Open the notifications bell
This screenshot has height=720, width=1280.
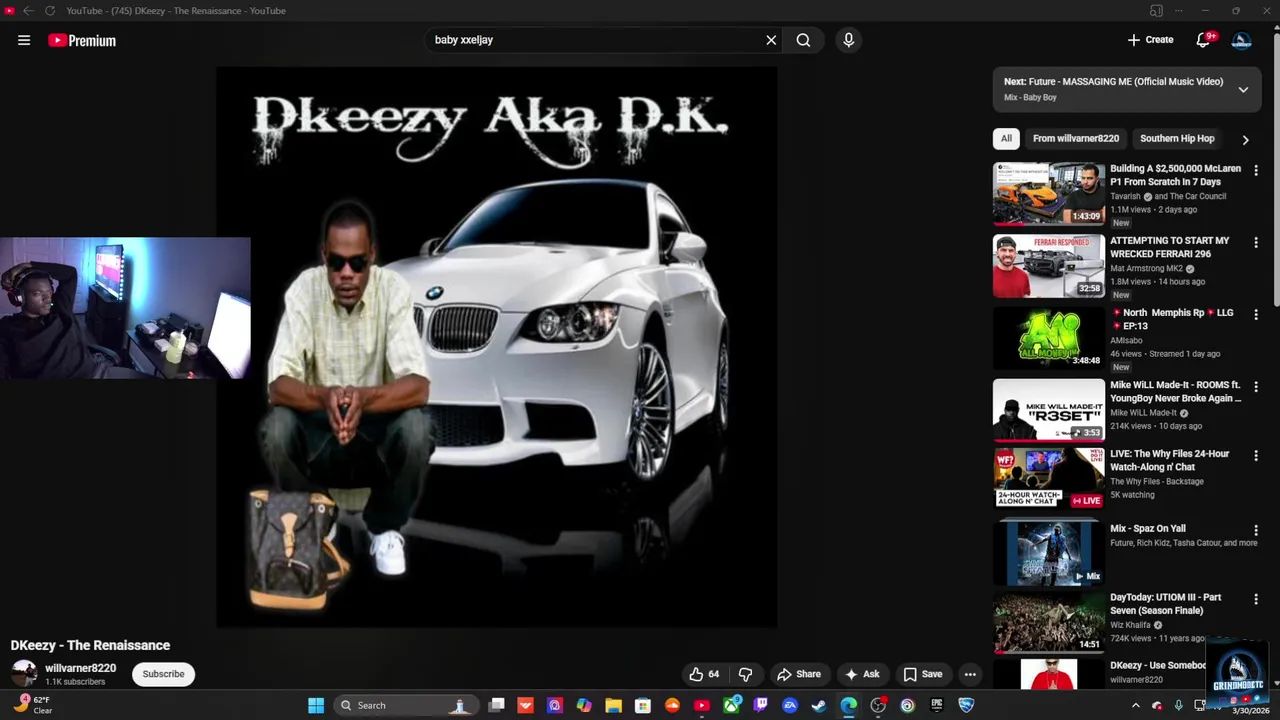pos(1204,40)
